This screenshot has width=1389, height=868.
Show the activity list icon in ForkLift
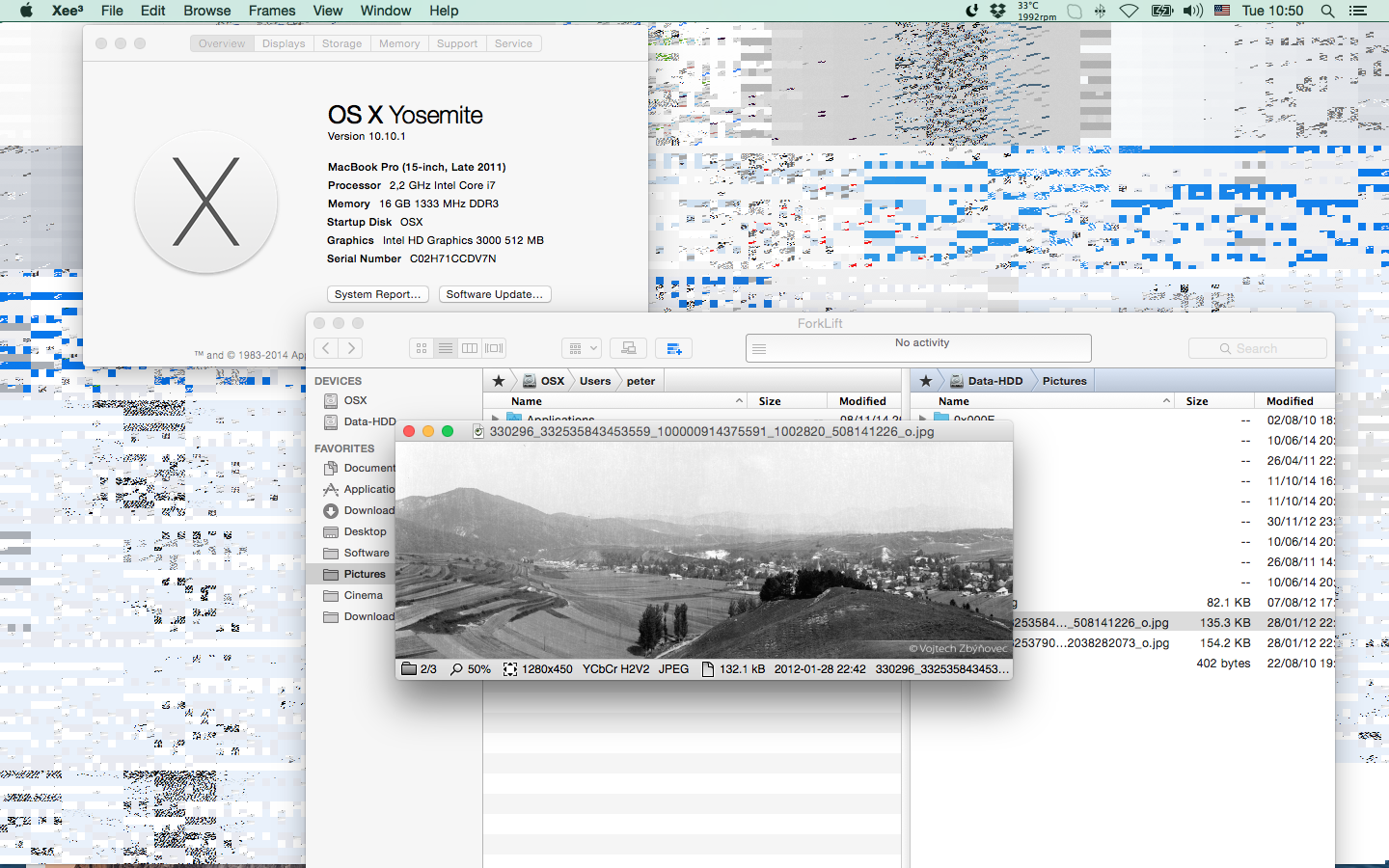(759, 349)
